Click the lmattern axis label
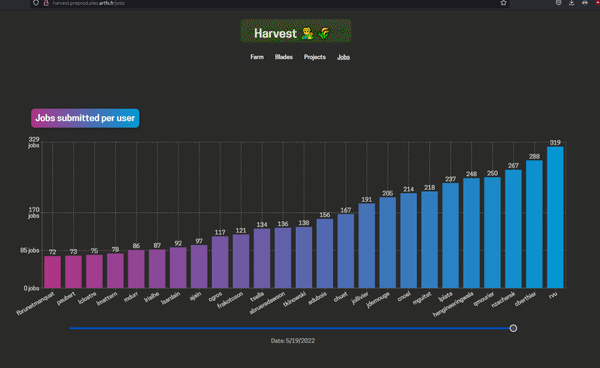Viewport: 600px width, 368px height. click(x=107, y=299)
